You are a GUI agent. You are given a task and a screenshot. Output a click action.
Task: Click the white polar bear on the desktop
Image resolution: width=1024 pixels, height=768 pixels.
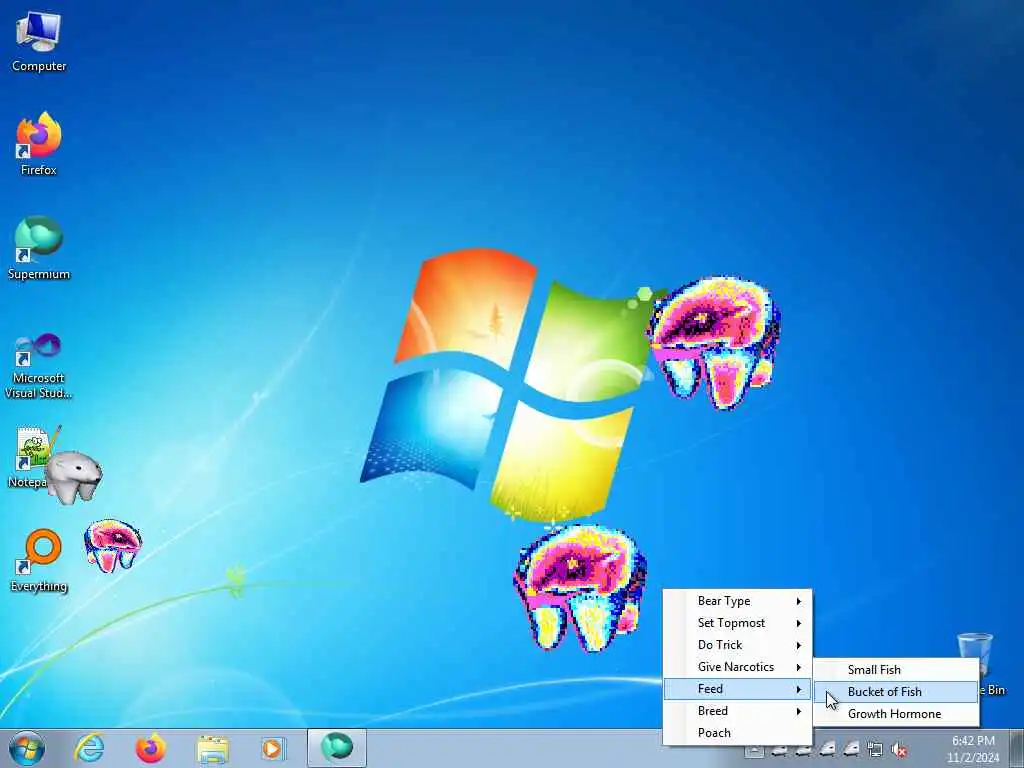coord(74,477)
